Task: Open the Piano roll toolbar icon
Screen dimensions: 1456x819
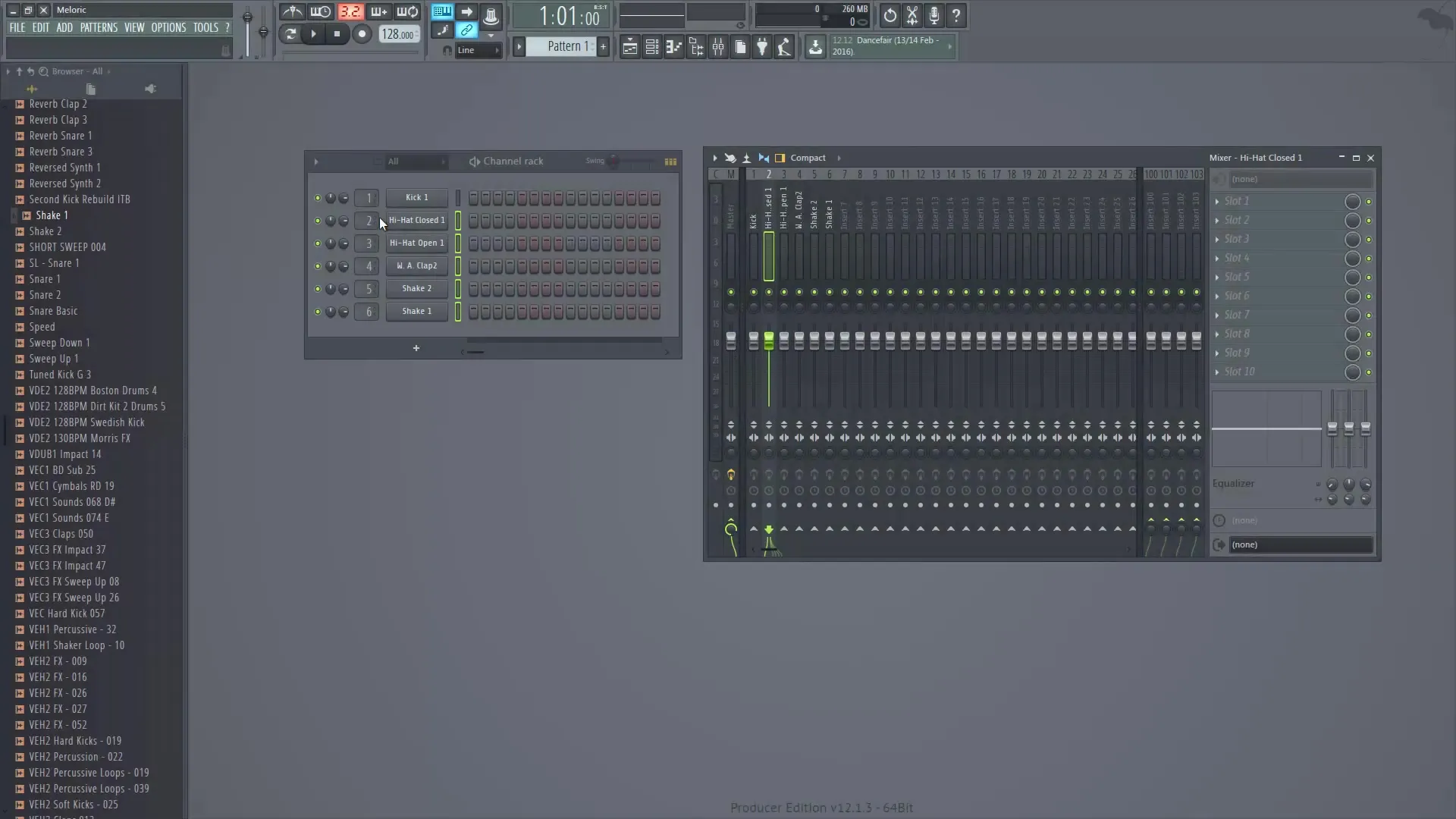Action: point(674,47)
